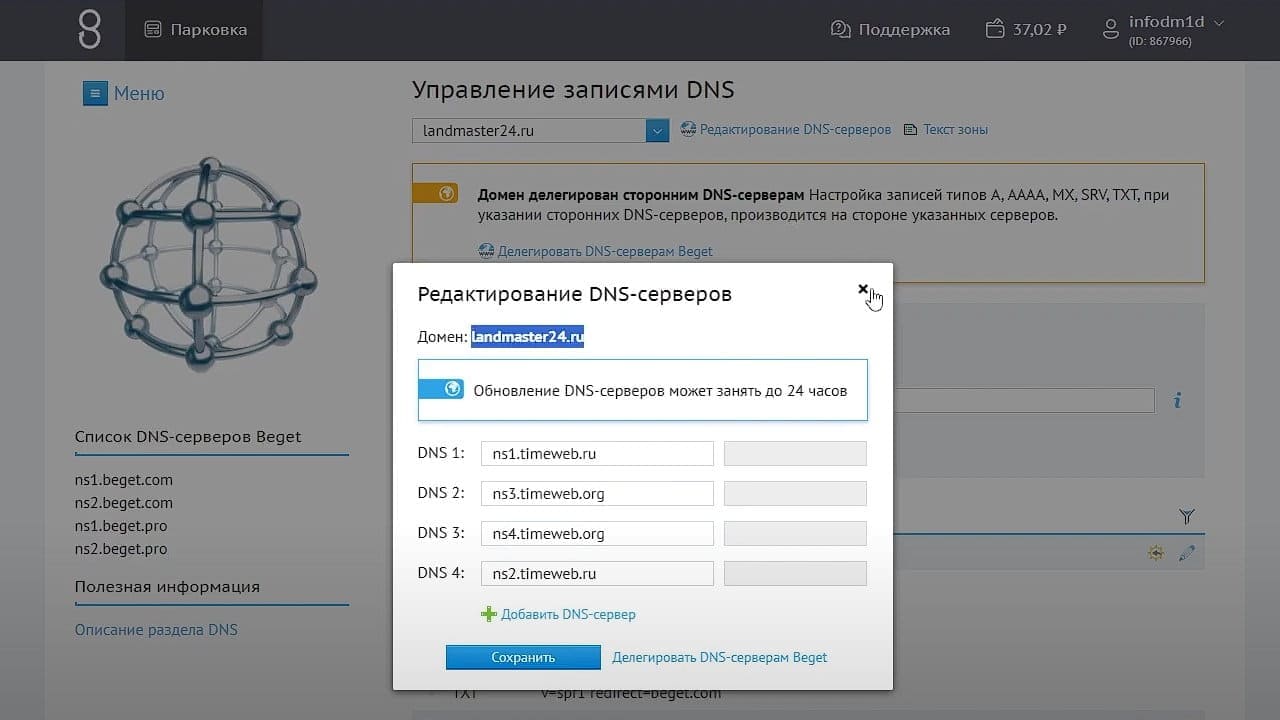Screen dimensions: 1280x720
Task: Click the Парковка window icon
Action: 153,30
